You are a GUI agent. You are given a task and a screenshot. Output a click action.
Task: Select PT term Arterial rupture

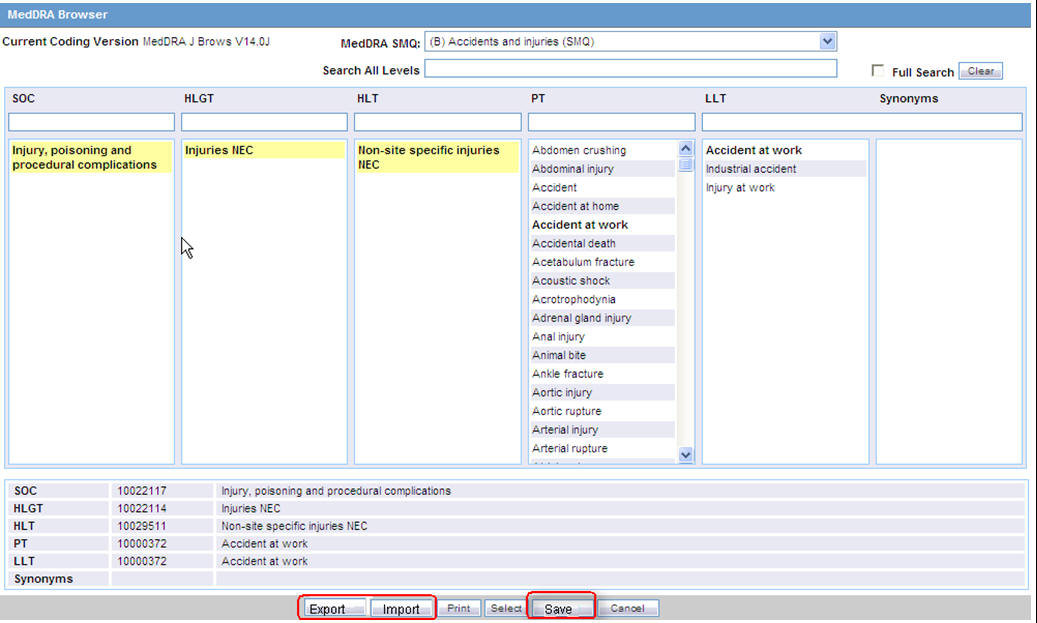(x=602, y=448)
